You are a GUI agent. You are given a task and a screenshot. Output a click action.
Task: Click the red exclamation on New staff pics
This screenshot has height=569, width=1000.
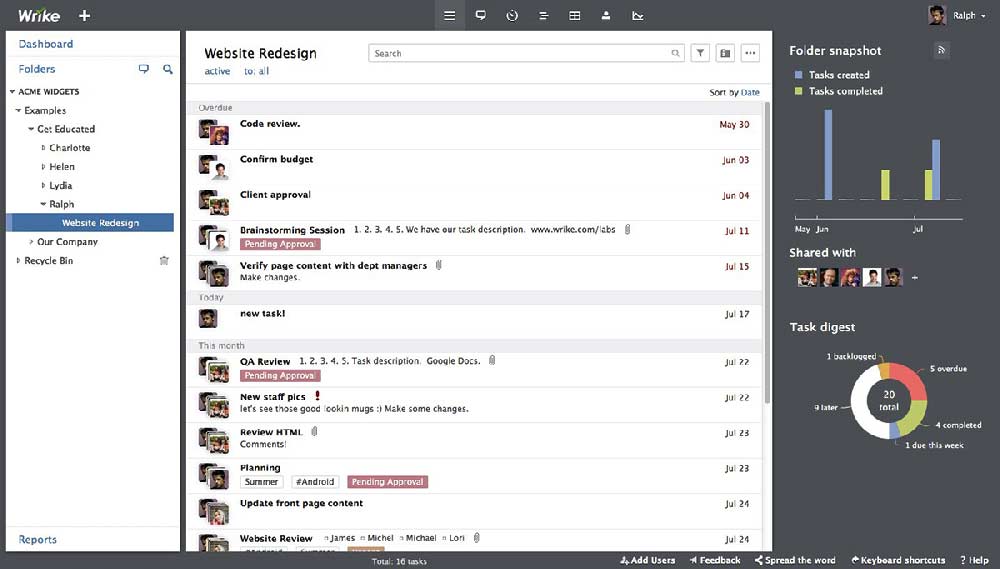pos(318,396)
